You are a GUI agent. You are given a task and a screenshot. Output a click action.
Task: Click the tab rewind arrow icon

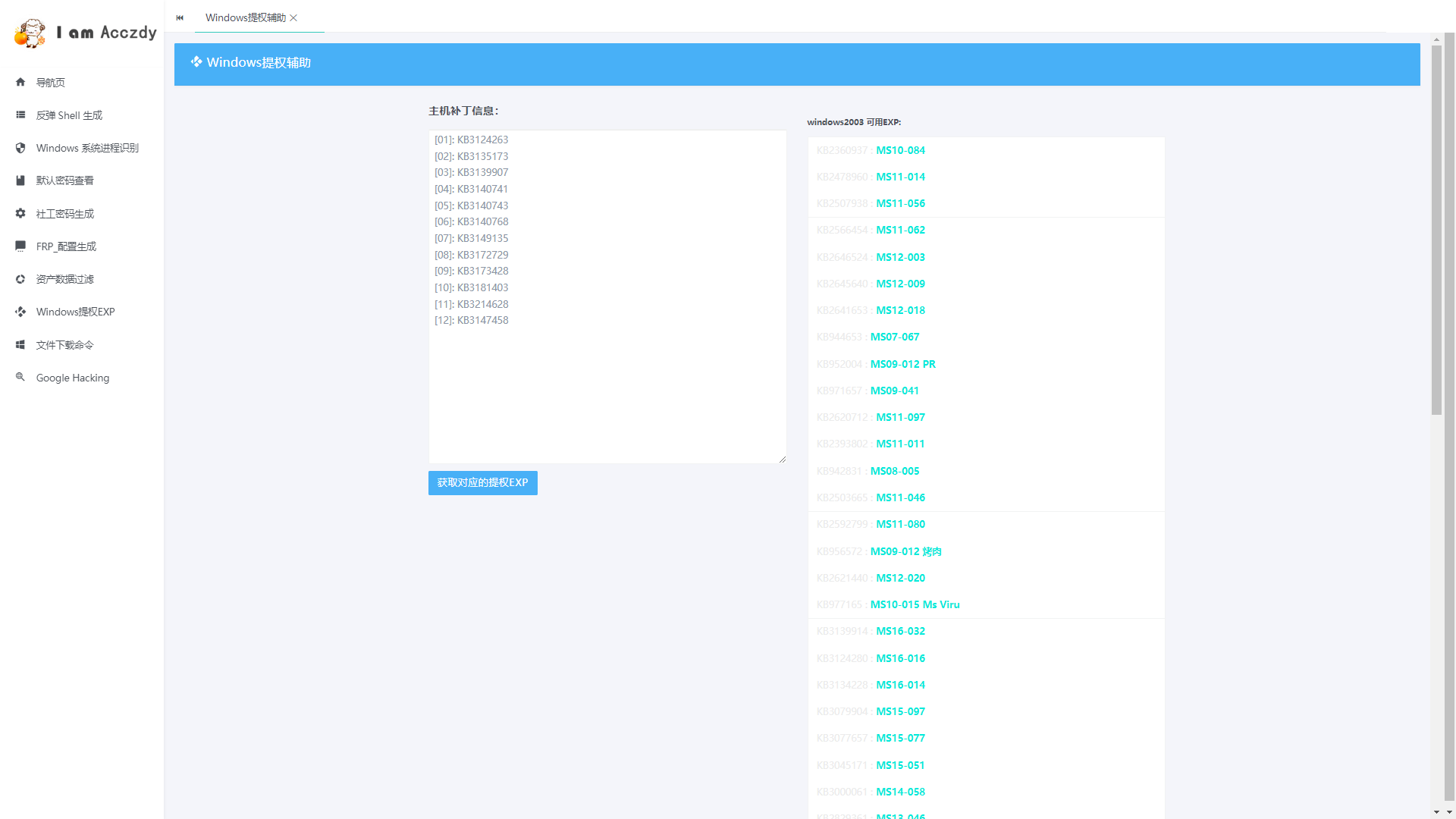180,17
